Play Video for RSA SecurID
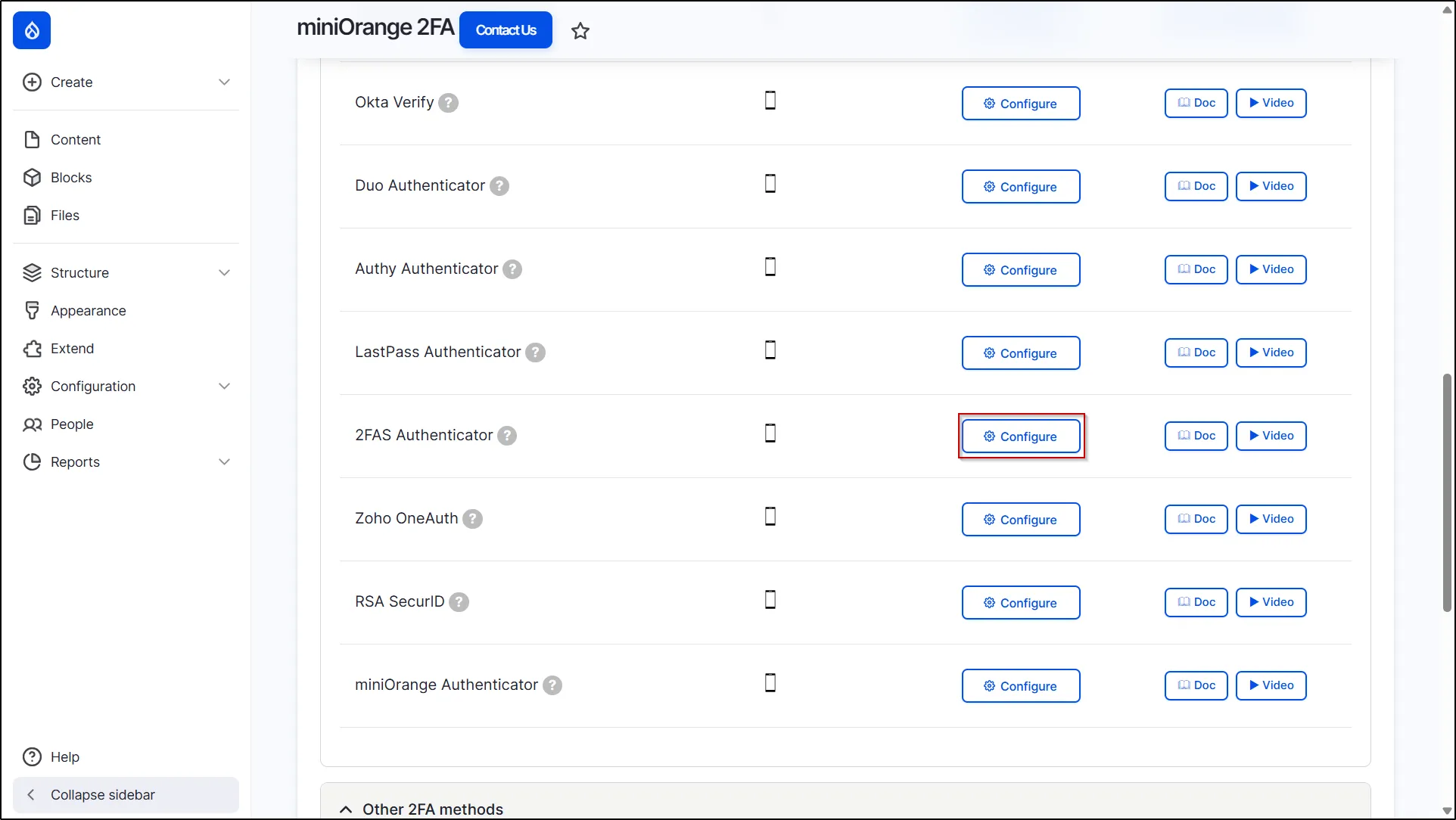1456x820 pixels. coord(1271,602)
